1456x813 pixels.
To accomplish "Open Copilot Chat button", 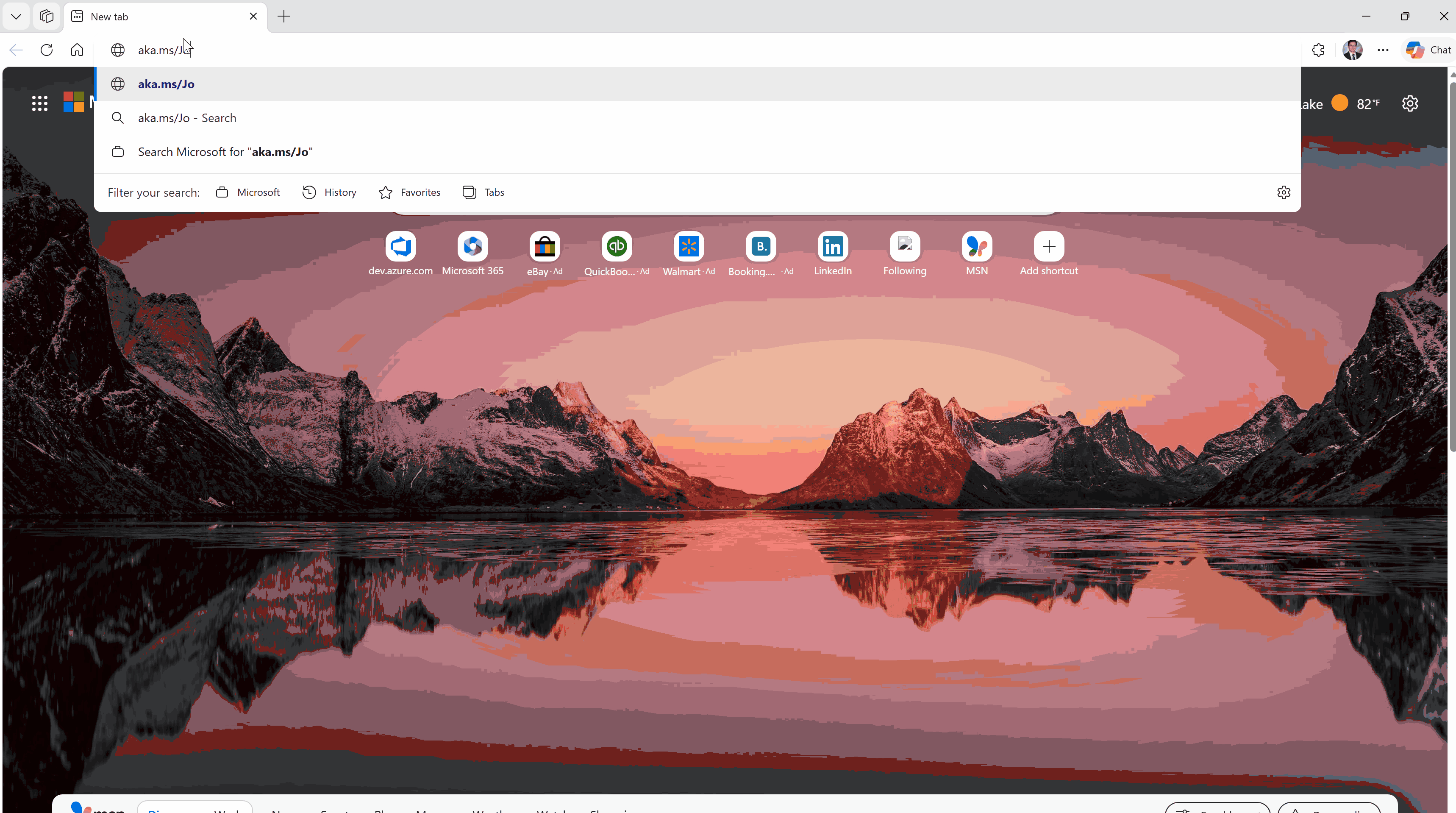I will [1428, 50].
